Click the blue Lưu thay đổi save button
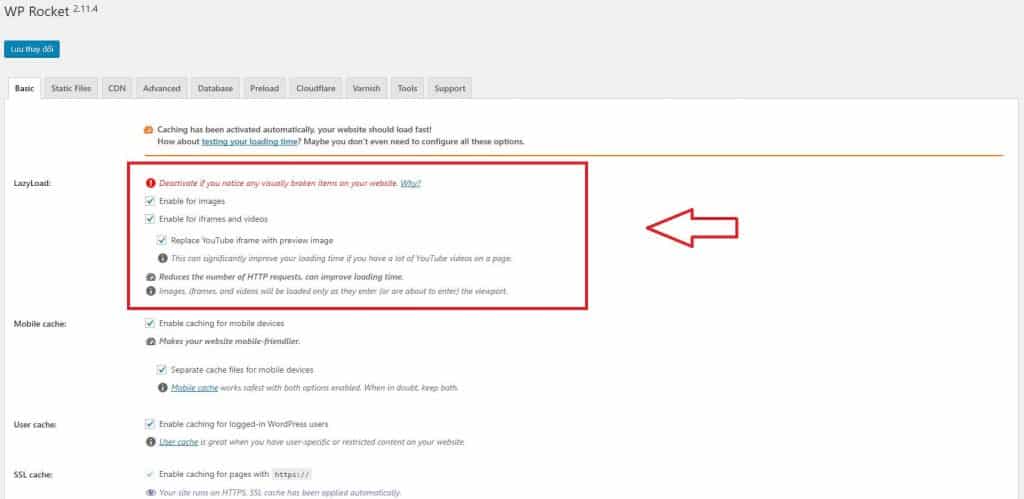The image size is (1024, 499). click(x=32, y=49)
